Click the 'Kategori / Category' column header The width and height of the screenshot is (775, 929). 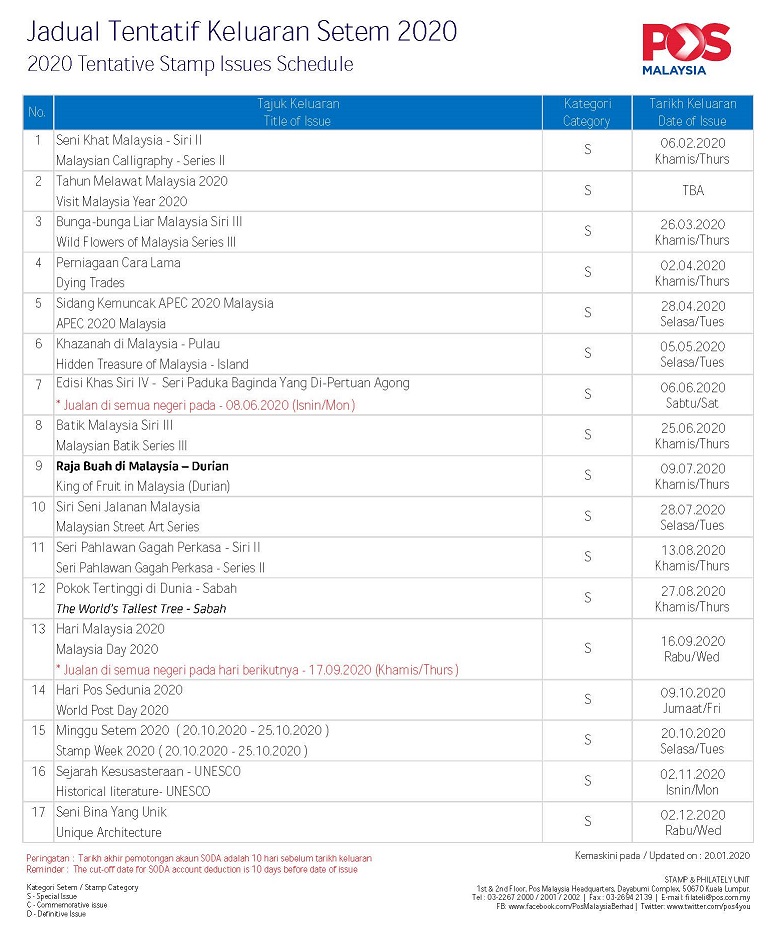click(x=587, y=112)
